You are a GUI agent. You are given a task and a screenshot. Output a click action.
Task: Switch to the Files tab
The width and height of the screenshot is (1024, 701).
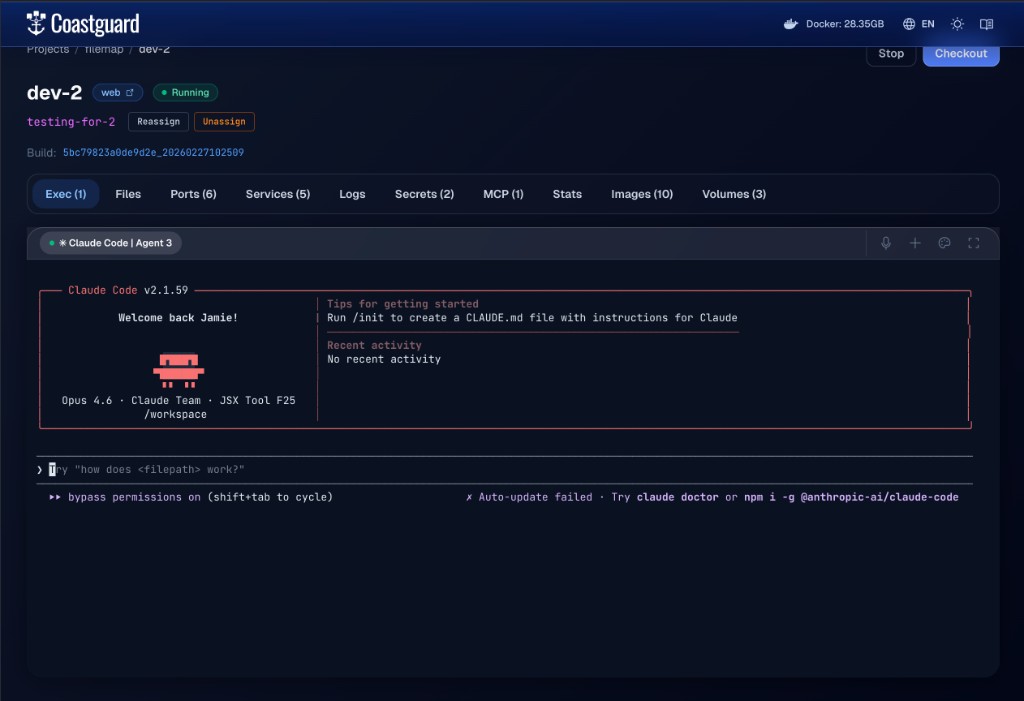coord(128,194)
